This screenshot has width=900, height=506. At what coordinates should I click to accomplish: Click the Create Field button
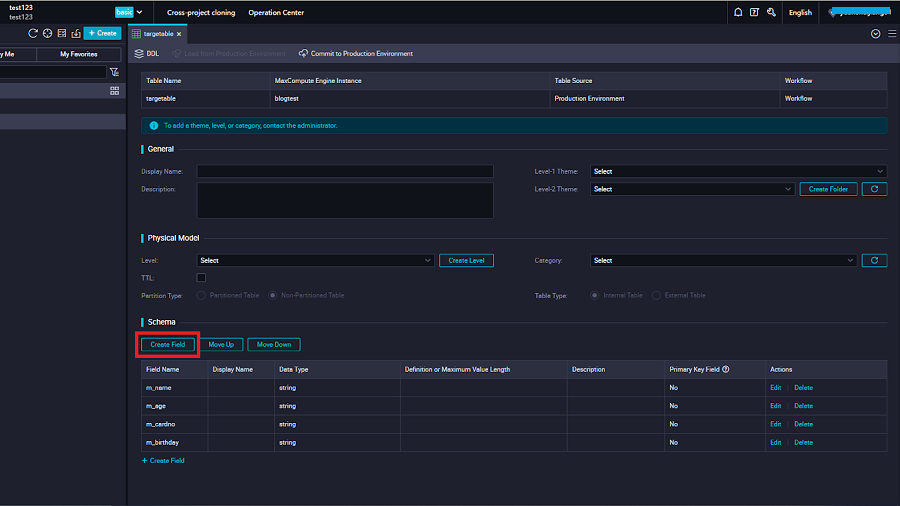point(168,344)
